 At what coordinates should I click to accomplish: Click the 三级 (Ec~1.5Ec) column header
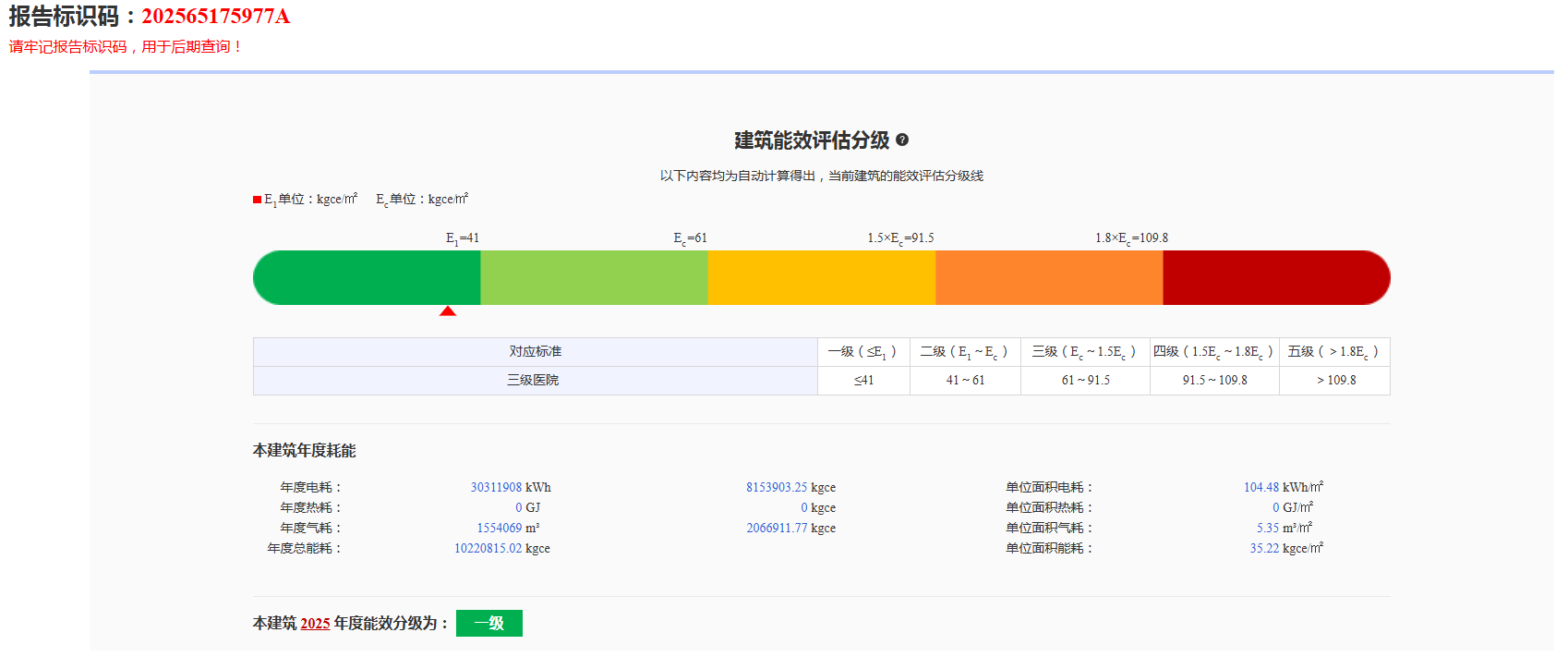[x=1085, y=352]
